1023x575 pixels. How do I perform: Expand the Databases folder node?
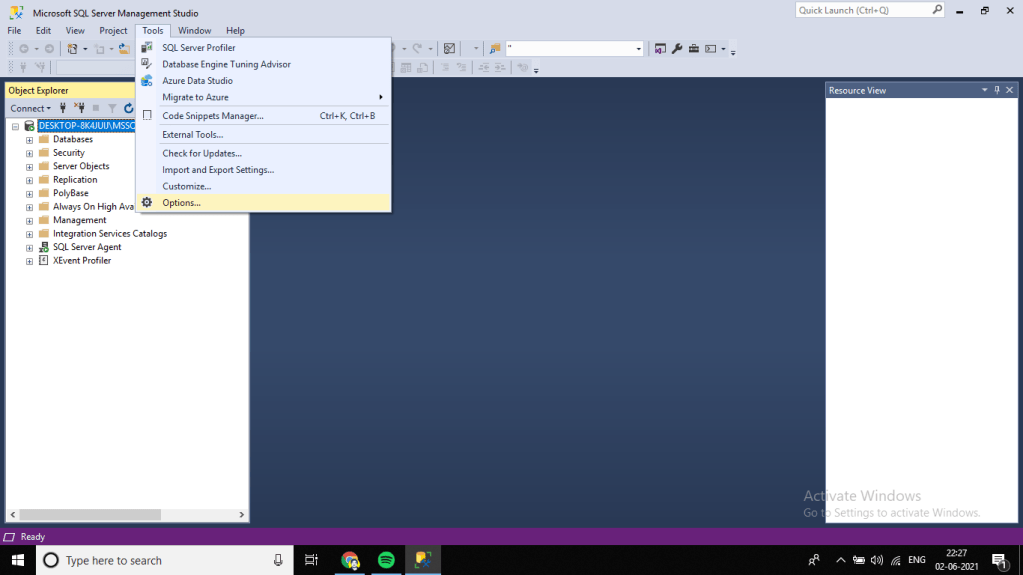click(x=30, y=140)
